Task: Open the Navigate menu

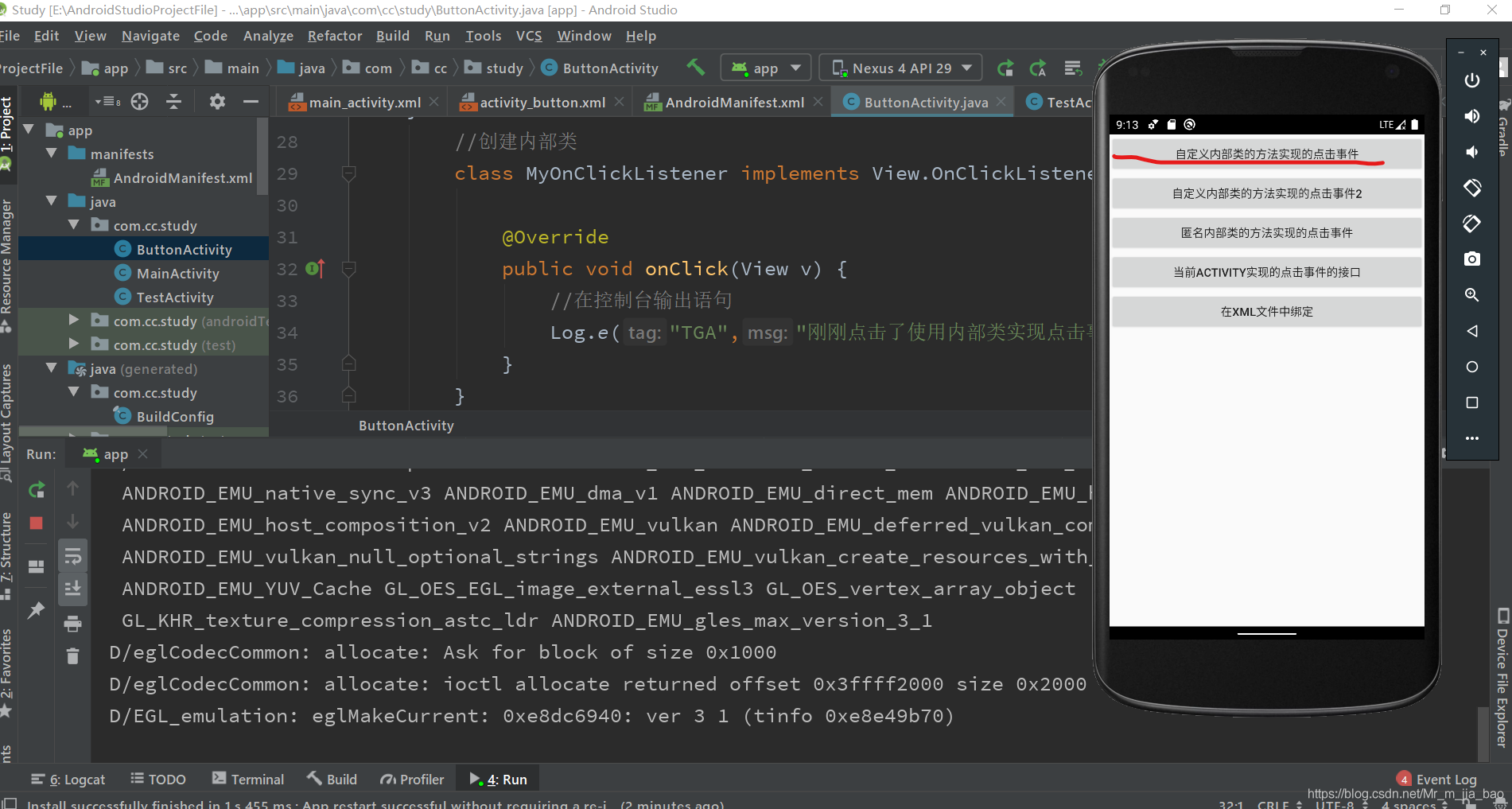Action: 150,36
